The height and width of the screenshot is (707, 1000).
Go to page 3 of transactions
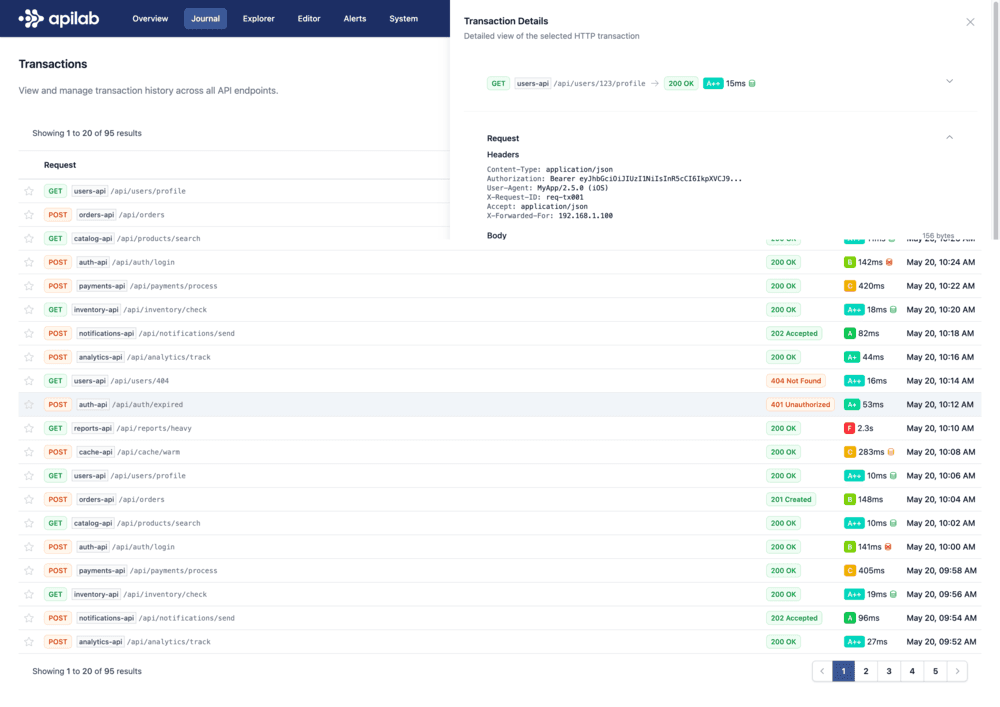coord(889,672)
